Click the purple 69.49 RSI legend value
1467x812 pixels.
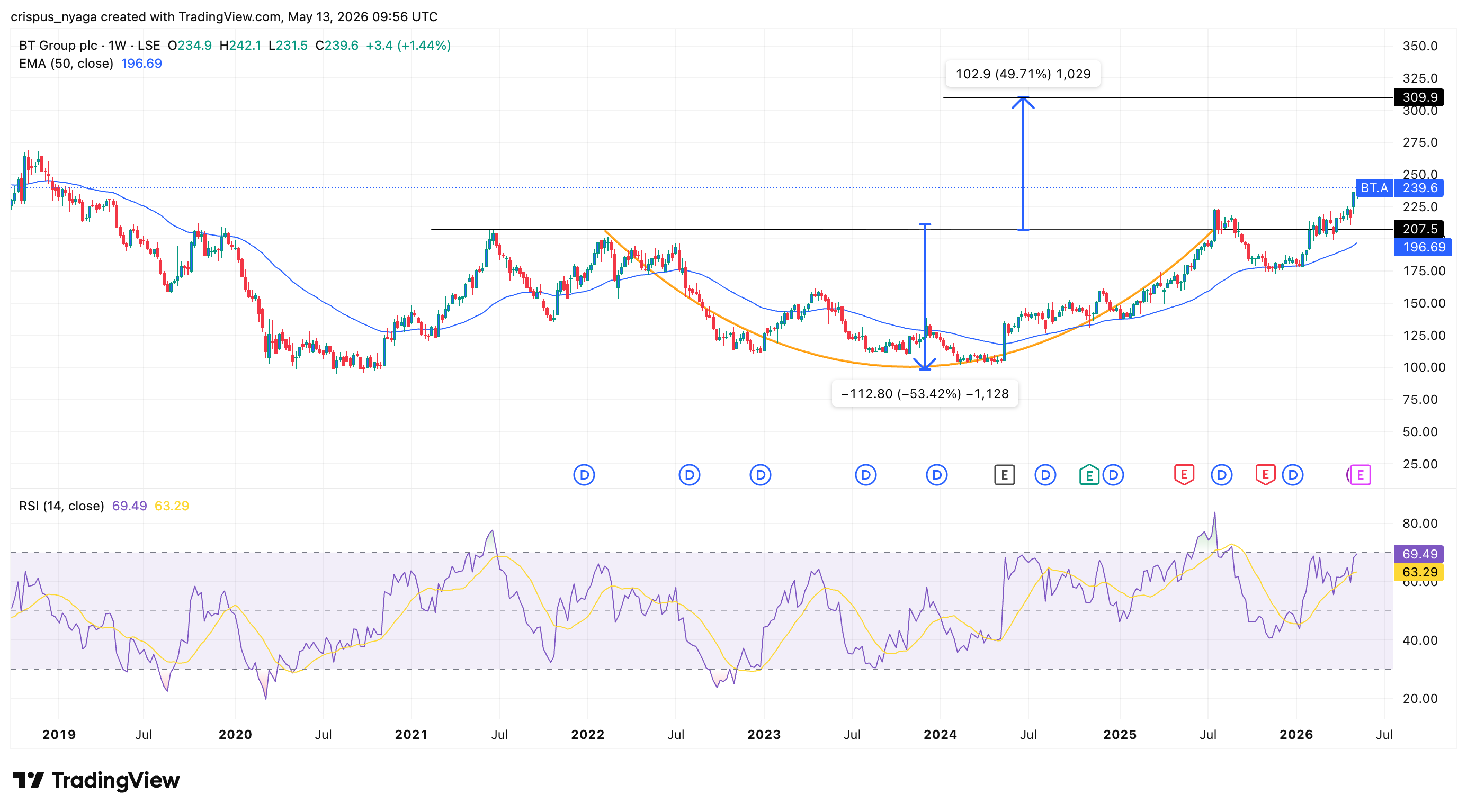click(129, 506)
